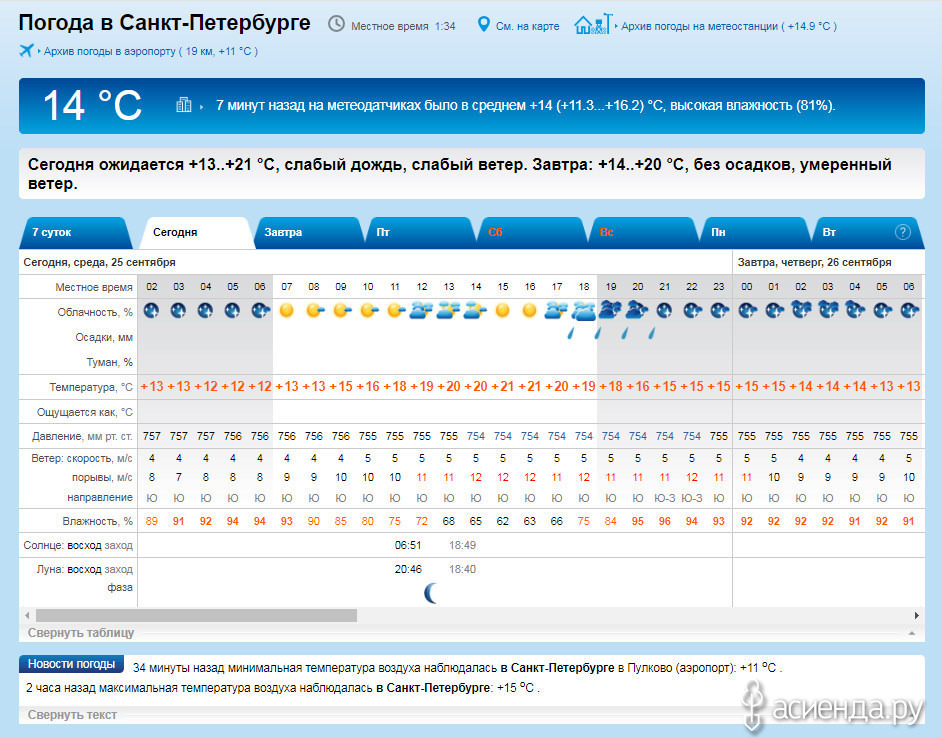Click humidity value 62 for hour 15

(503, 521)
